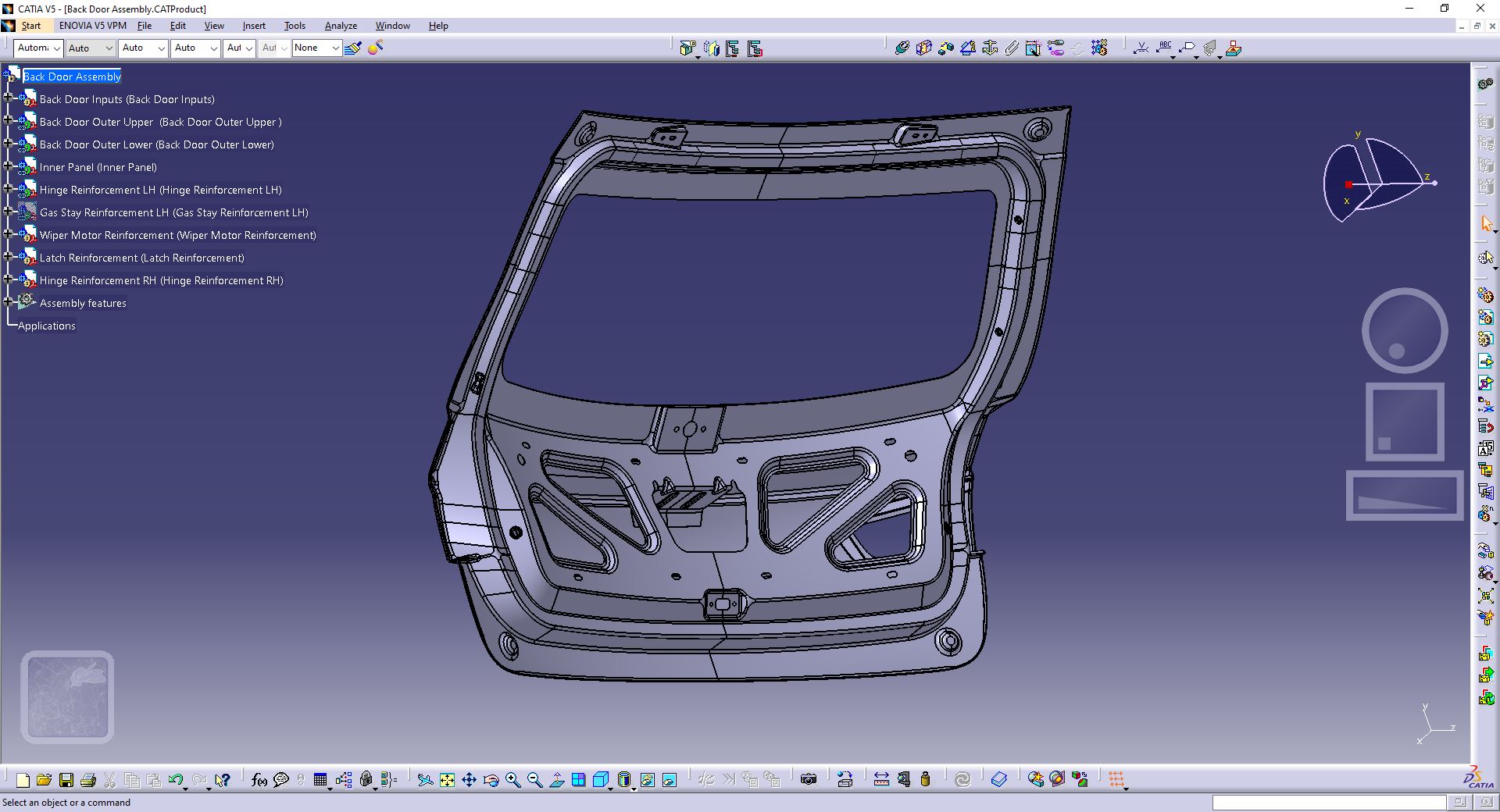Expand the Inner Panel tree node
This screenshot has height=812, width=1500.
[8, 166]
